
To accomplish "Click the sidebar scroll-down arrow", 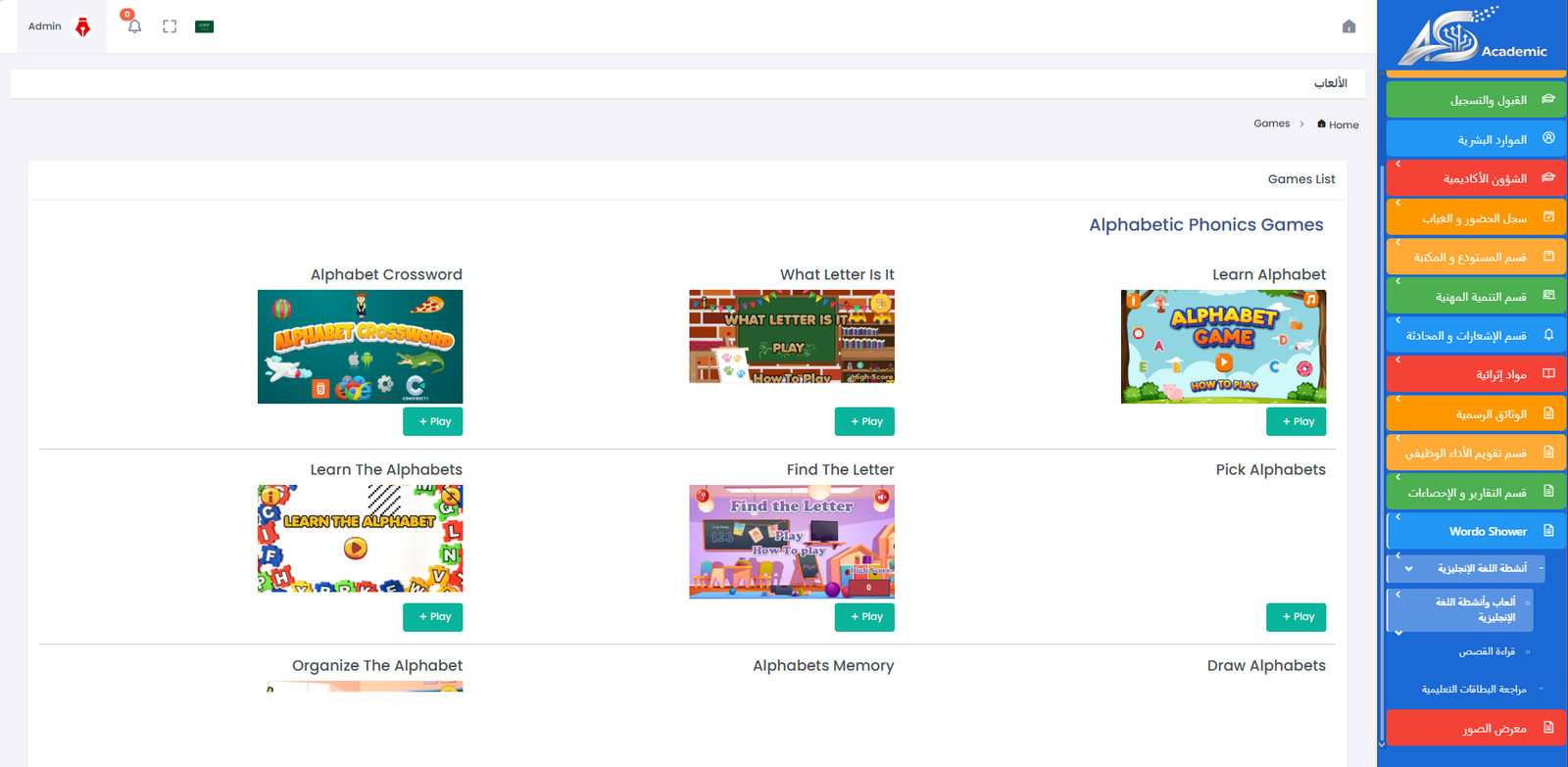I will (1381, 745).
